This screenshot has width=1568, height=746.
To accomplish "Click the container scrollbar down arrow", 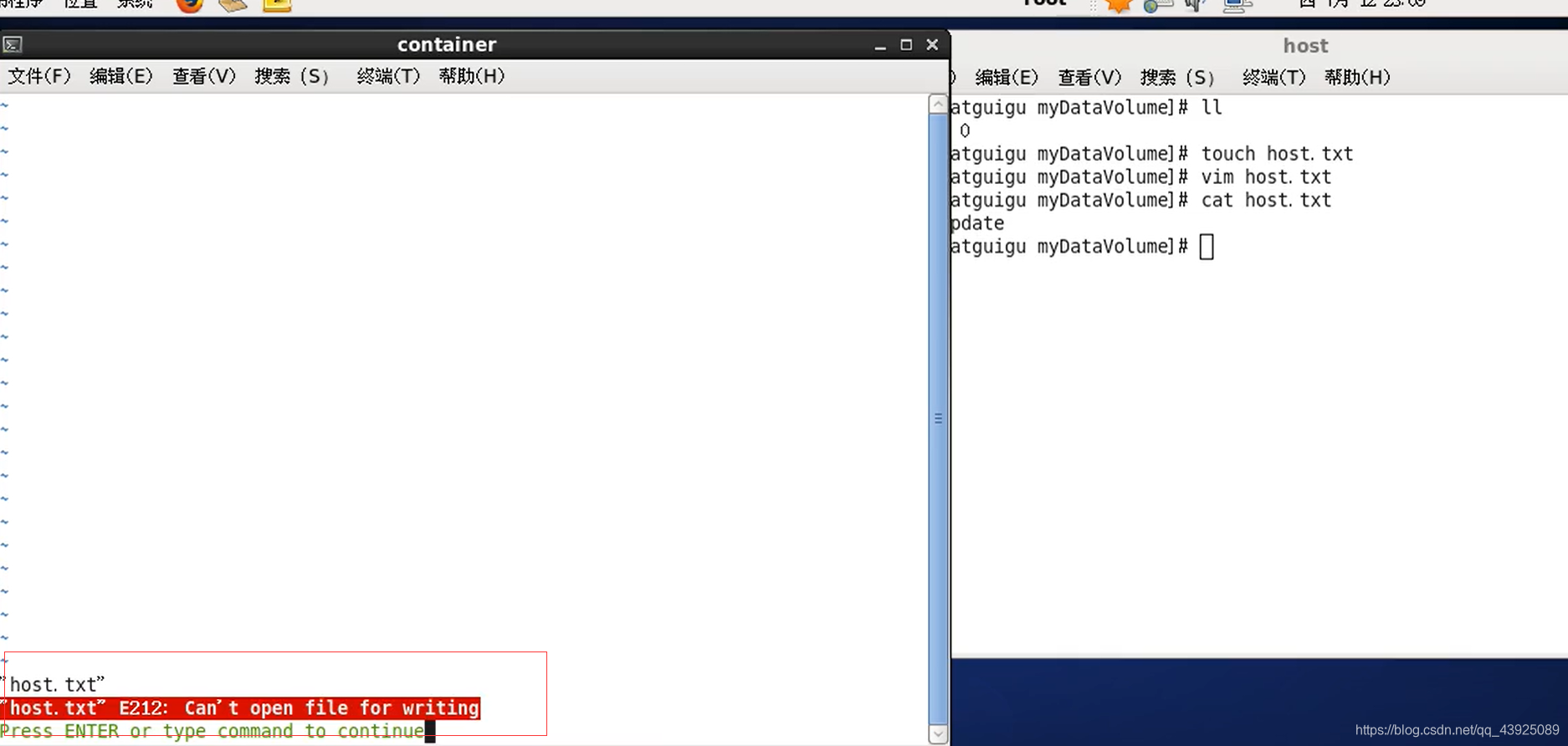I will (x=938, y=733).
